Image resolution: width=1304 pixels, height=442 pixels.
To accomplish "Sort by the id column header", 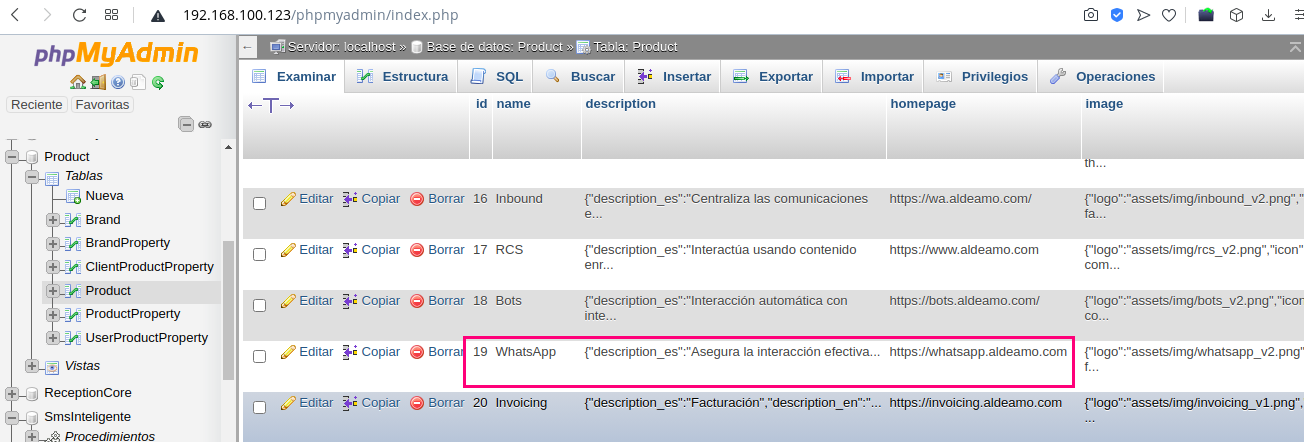I will pos(481,104).
